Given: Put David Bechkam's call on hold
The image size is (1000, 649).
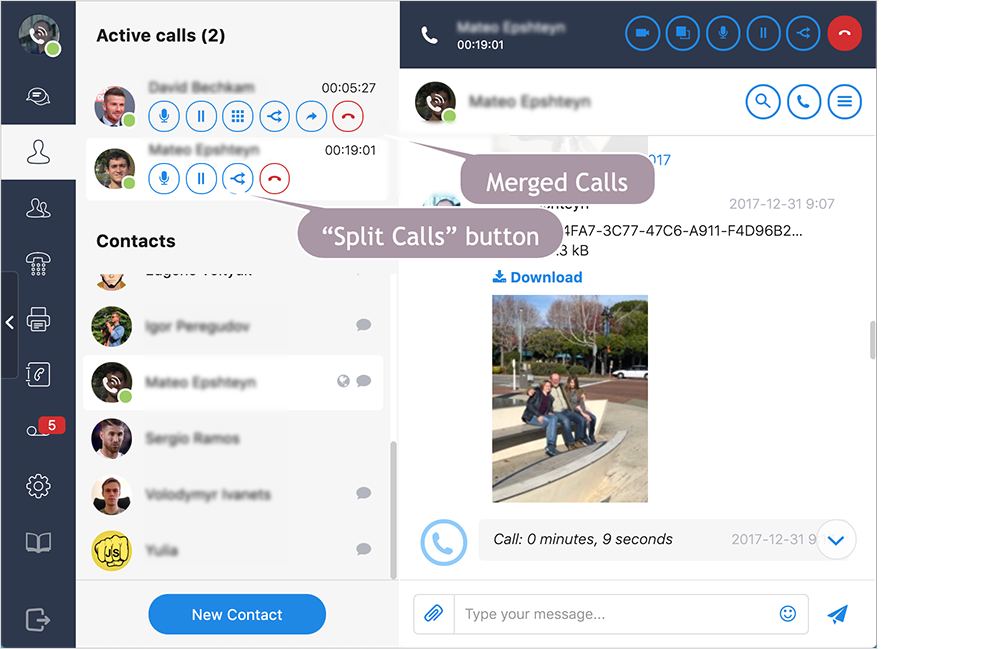Looking at the screenshot, I should tap(200, 116).
